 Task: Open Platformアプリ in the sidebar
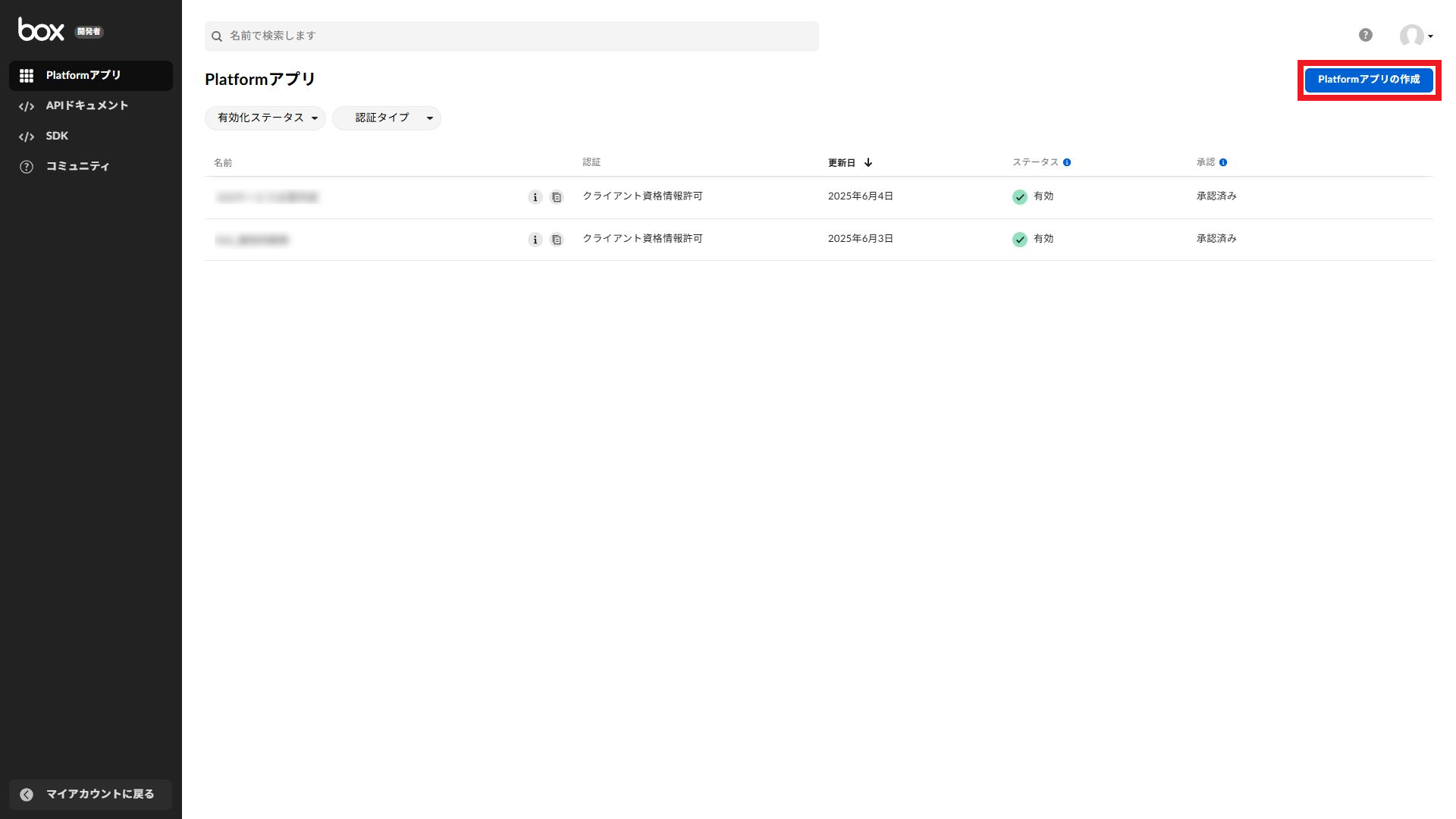pos(83,75)
